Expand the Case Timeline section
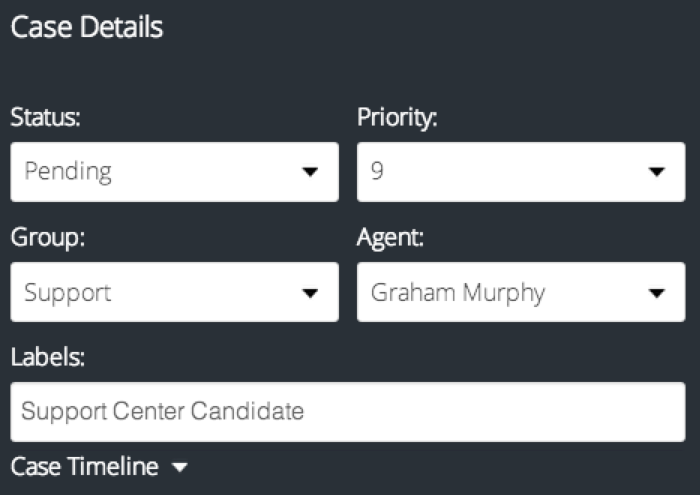This screenshot has height=495, width=700. [x=85, y=466]
